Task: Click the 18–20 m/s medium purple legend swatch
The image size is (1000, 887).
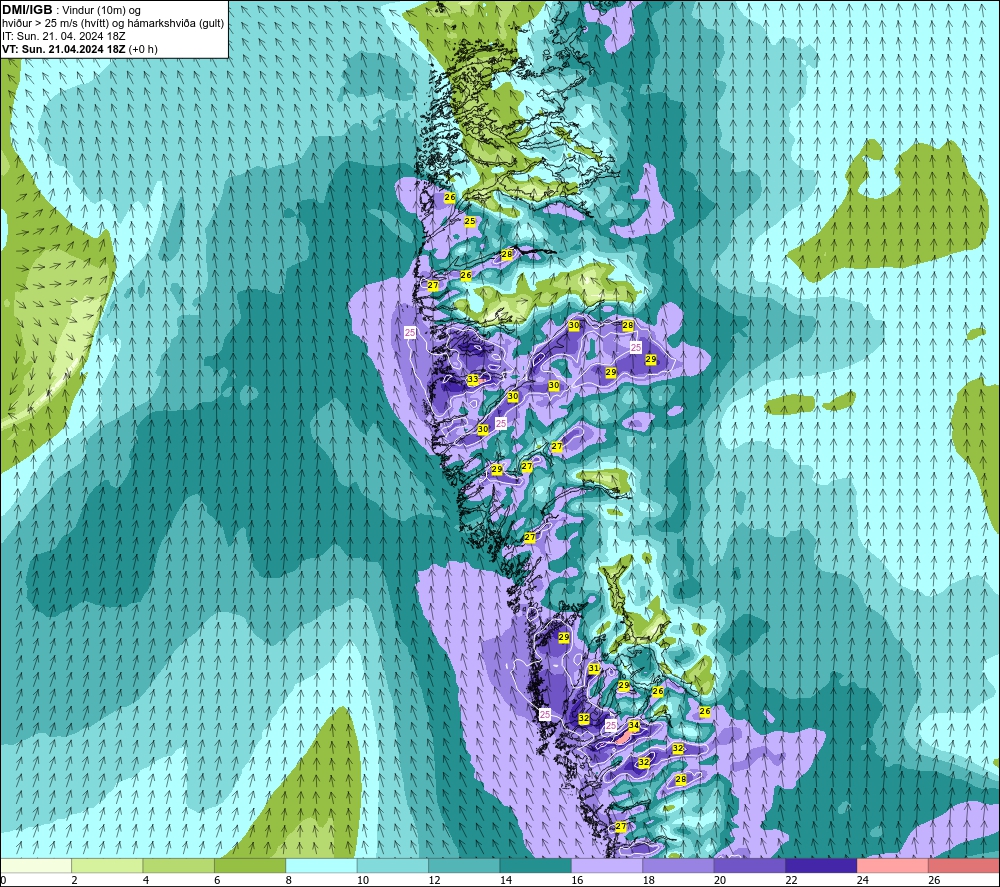Action: 679,865
